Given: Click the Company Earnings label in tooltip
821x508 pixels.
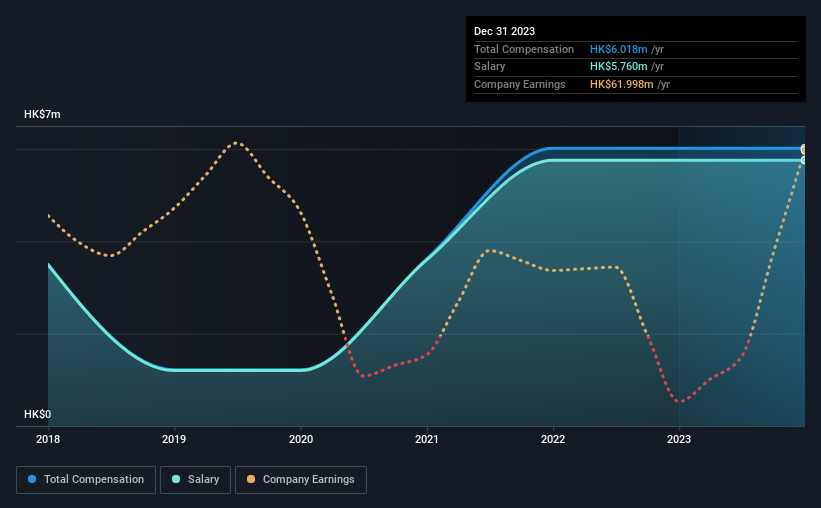Looking at the screenshot, I should pyautogui.click(x=519, y=84).
